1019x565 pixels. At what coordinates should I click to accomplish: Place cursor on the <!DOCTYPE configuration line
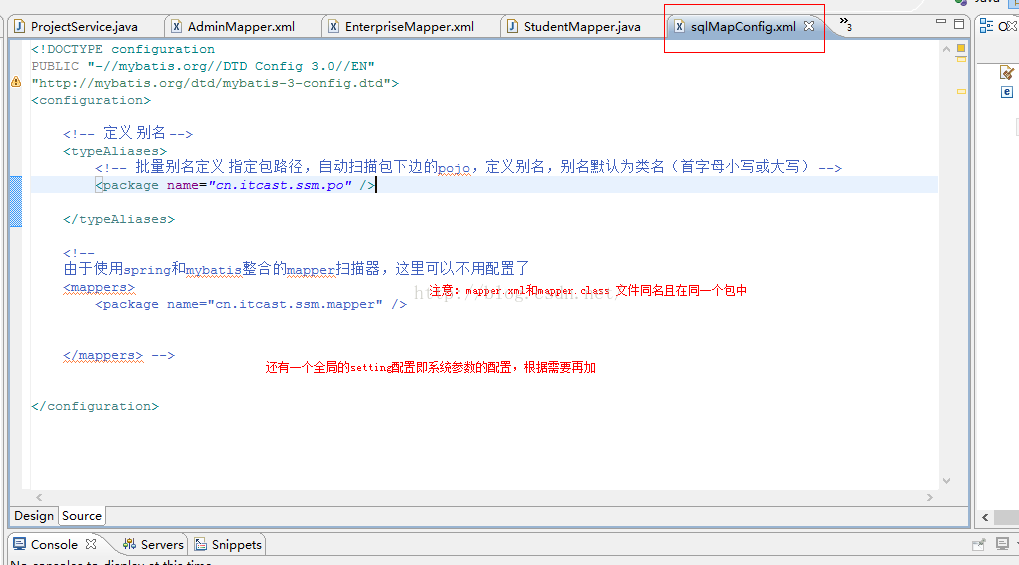click(123, 49)
